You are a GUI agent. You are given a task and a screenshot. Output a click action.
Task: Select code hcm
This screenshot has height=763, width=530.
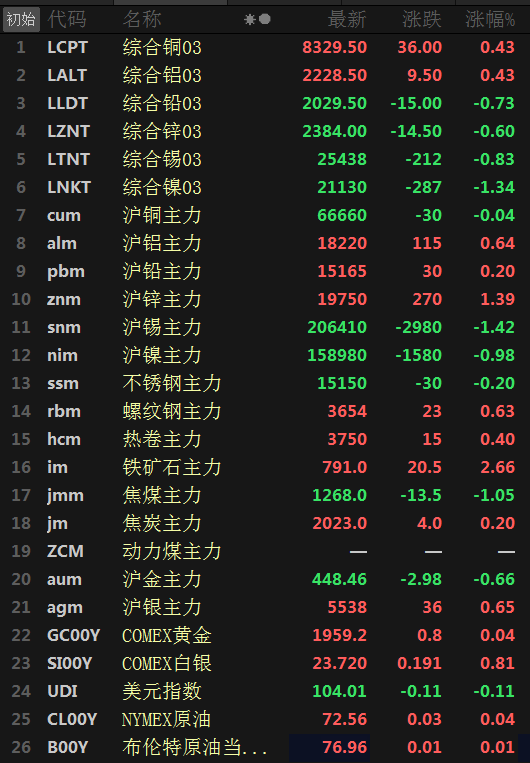click(x=64, y=439)
